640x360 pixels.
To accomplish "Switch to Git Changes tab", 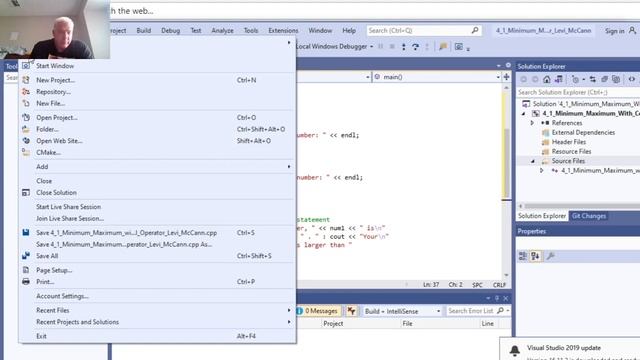I will (589, 216).
